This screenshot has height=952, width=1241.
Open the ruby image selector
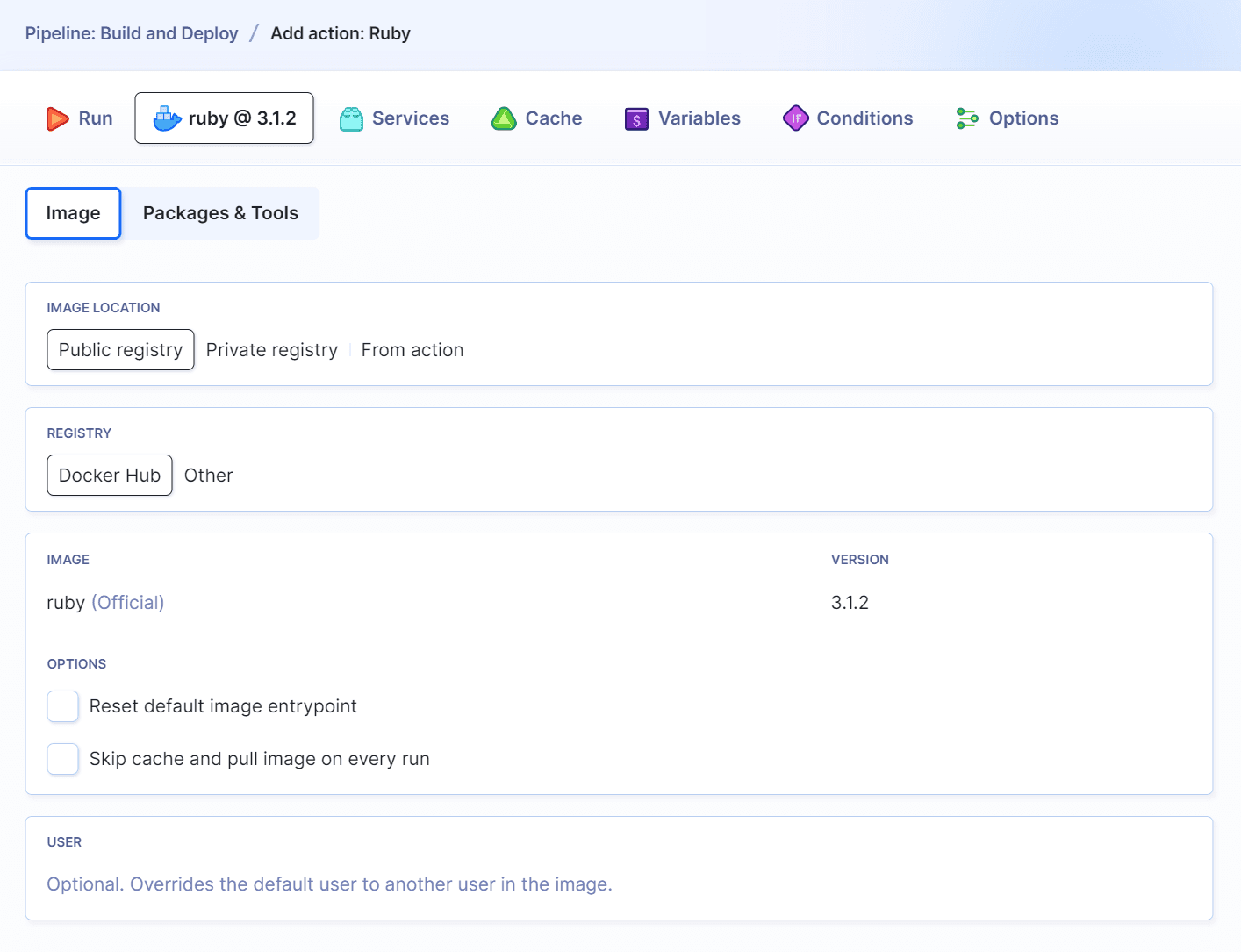coord(105,603)
